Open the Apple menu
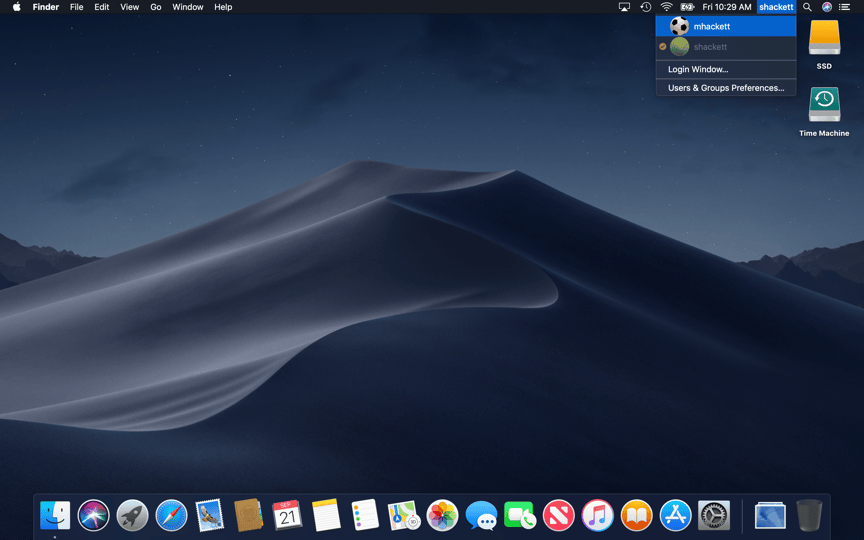864x540 pixels. click(17, 7)
